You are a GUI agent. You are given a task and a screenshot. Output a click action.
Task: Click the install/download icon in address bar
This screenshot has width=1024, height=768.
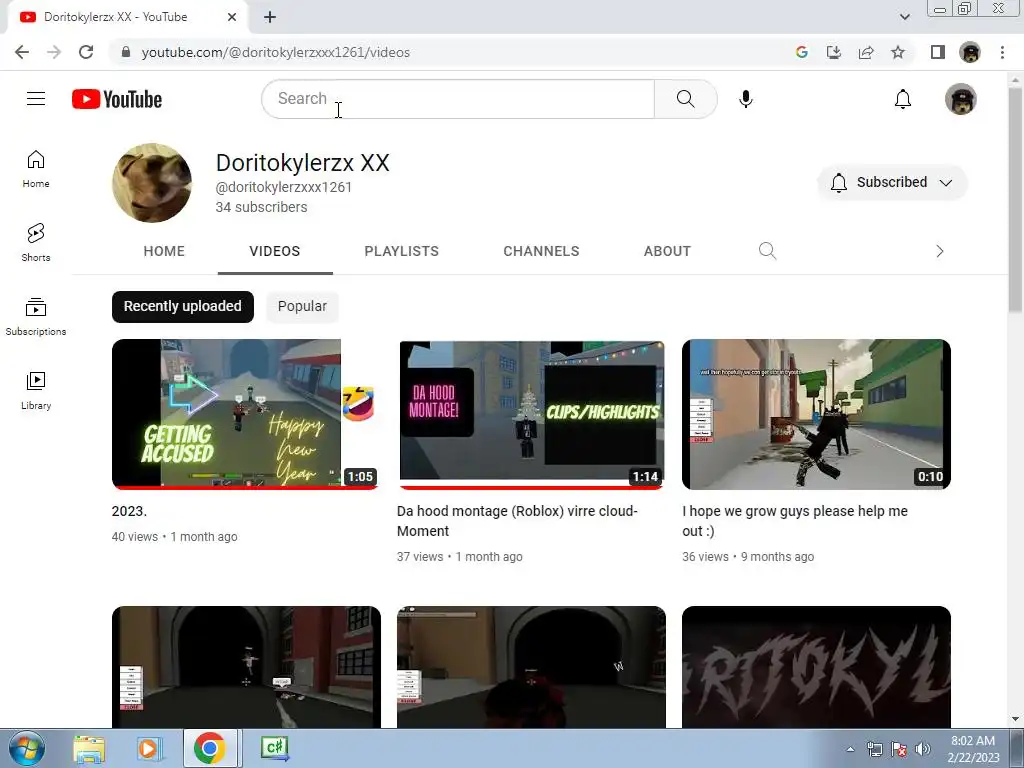[834, 52]
